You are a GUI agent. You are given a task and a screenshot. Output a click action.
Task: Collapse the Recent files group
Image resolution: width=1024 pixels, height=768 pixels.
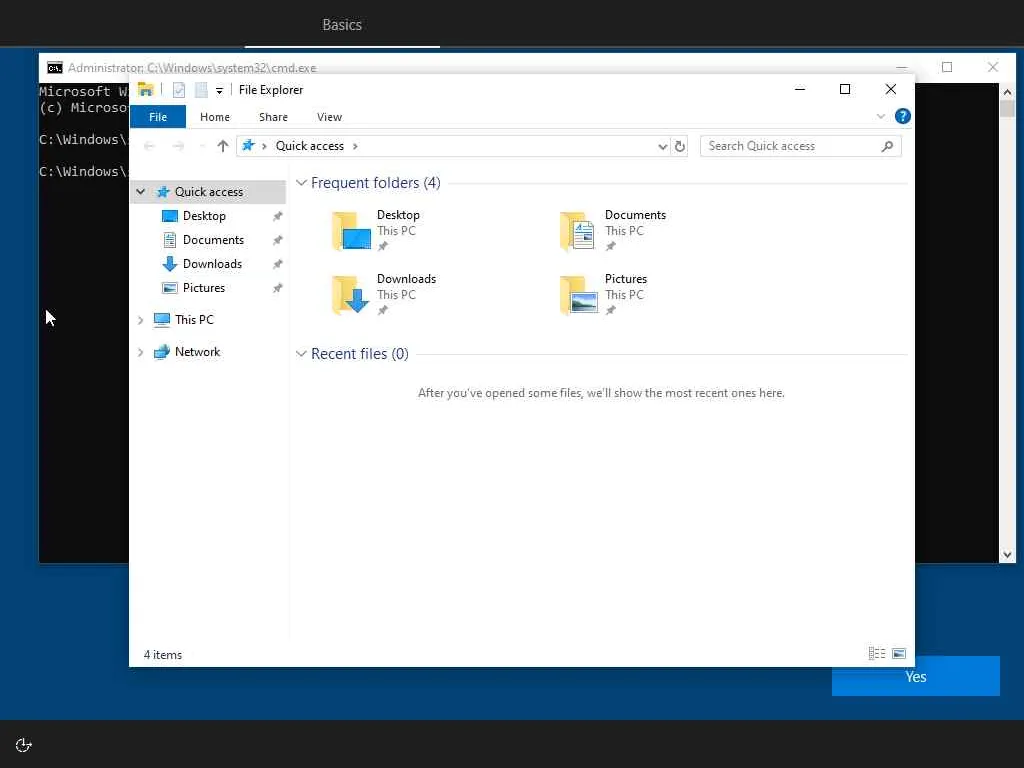[x=301, y=354]
